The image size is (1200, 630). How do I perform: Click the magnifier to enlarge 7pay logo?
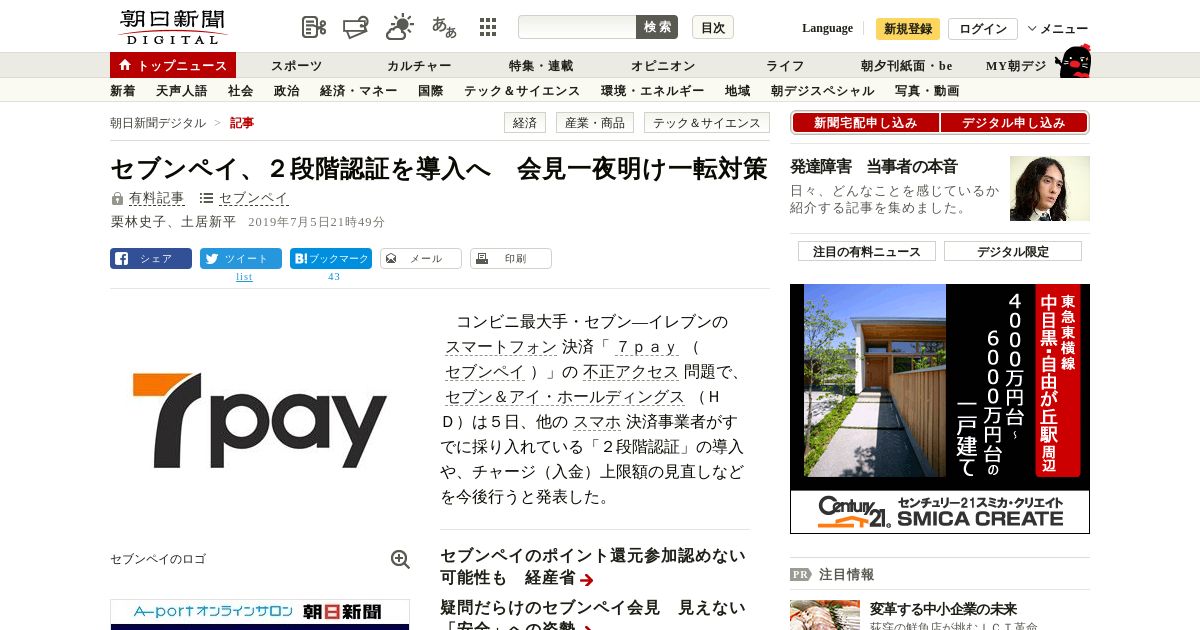400,559
